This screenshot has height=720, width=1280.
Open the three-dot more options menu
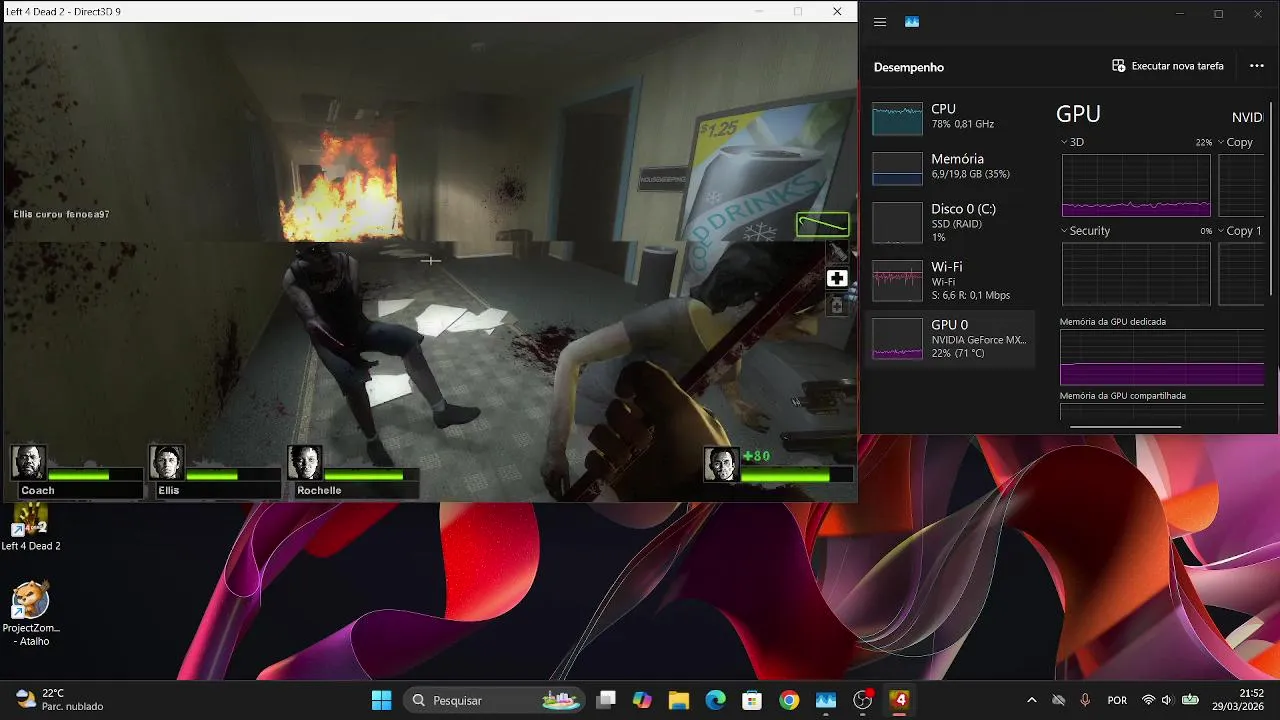pyautogui.click(x=1257, y=66)
